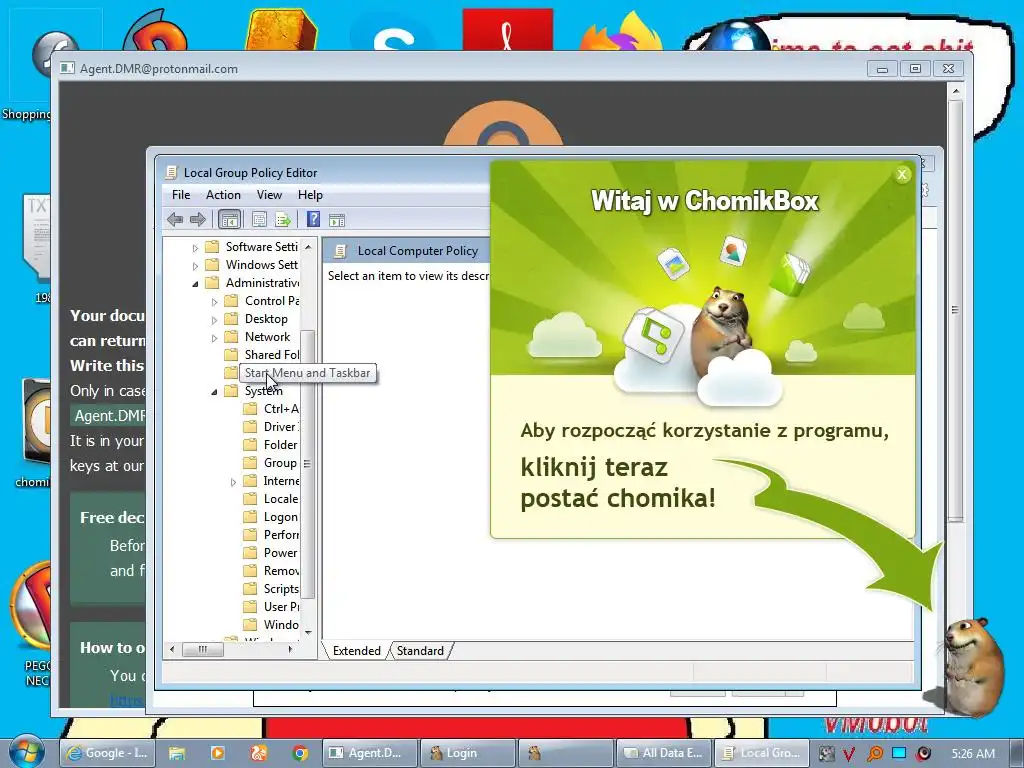The image size is (1024, 768).
Task: Select the Ctrl+Alt+Del folder under System
Action: click(x=281, y=409)
